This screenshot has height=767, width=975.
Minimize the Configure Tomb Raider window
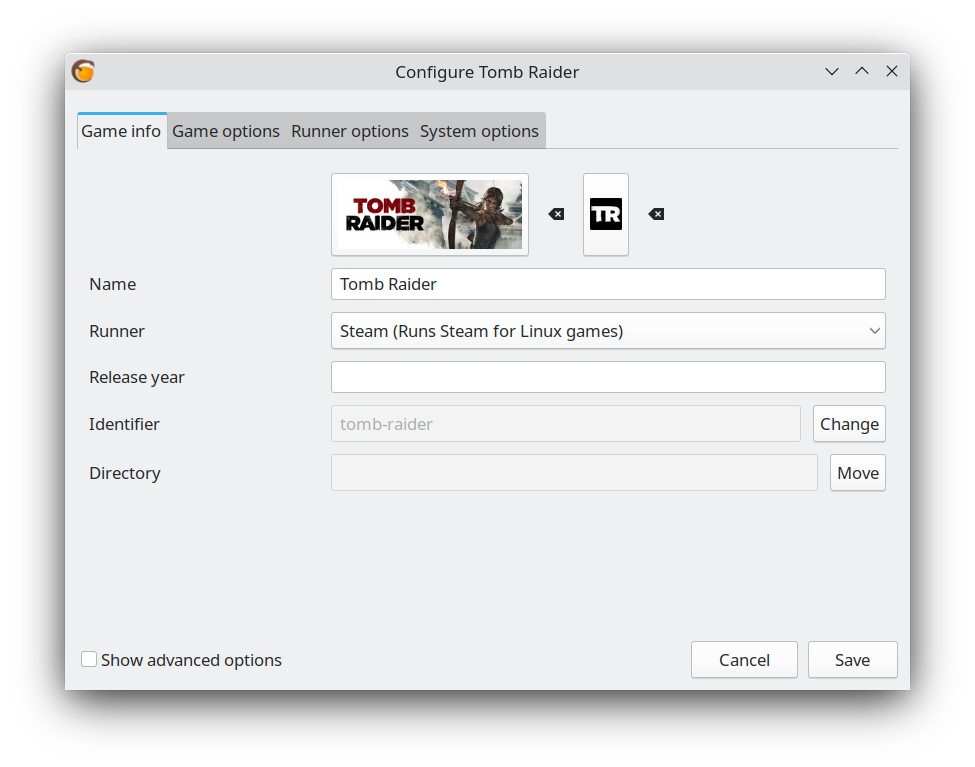point(832,72)
